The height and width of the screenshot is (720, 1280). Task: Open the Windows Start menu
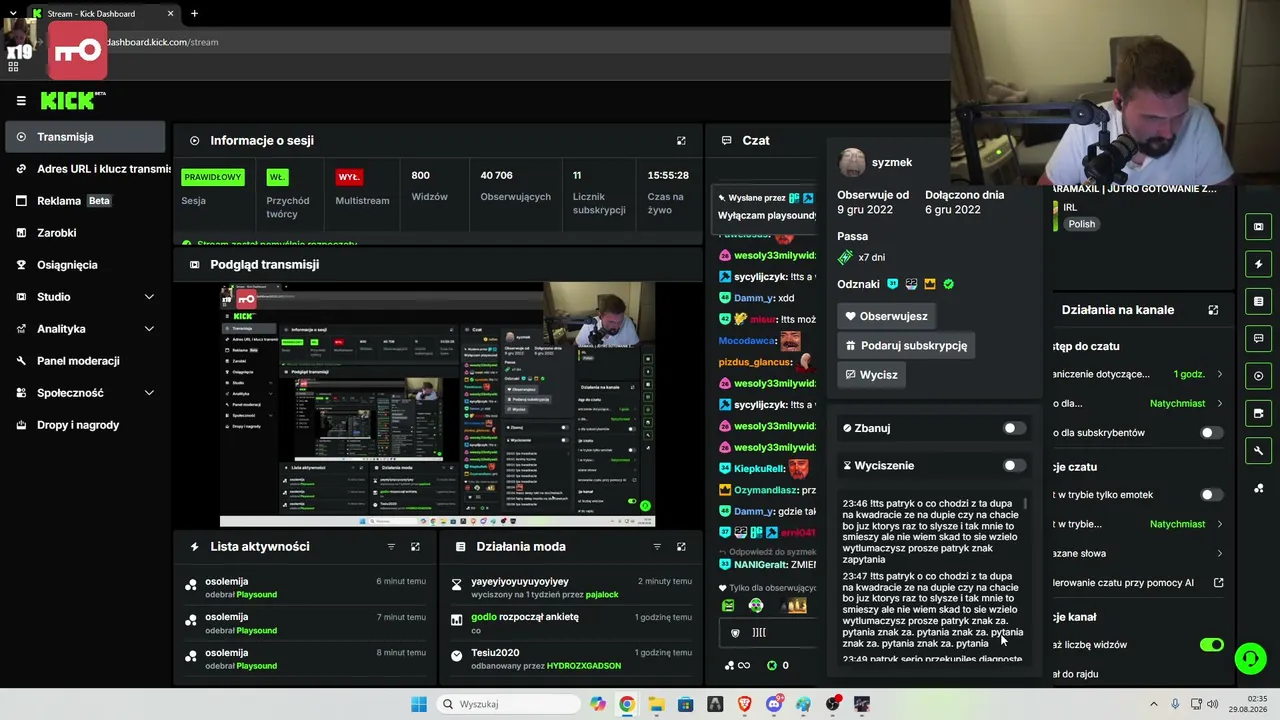419,704
